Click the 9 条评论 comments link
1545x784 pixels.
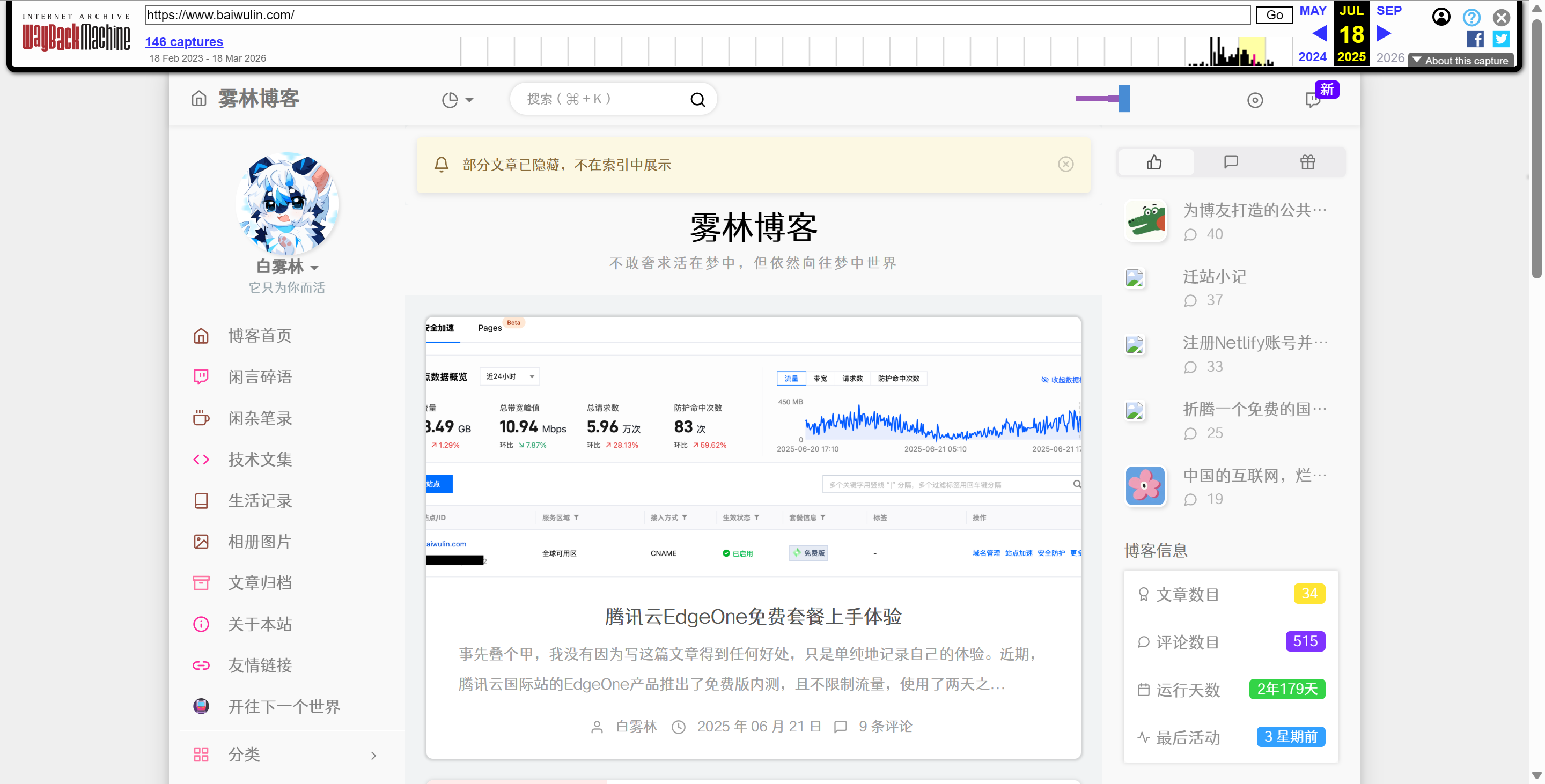[x=885, y=727]
